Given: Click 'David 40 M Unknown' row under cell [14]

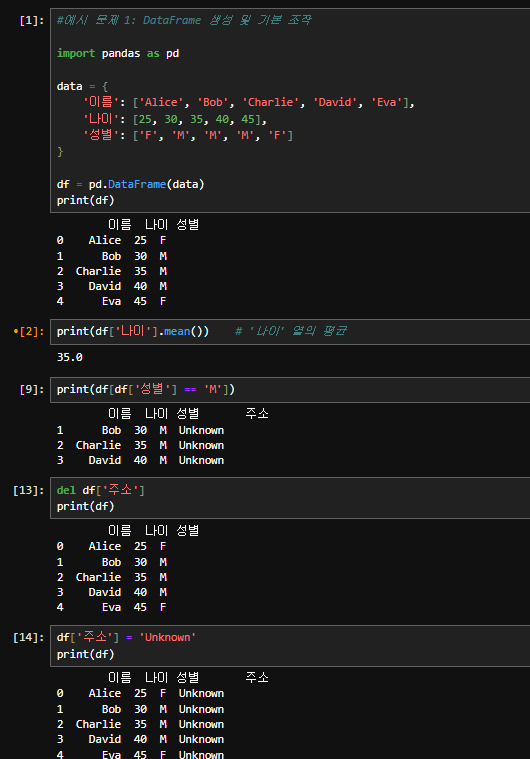Looking at the screenshot, I should pyautogui.click(x=140, y=740).
